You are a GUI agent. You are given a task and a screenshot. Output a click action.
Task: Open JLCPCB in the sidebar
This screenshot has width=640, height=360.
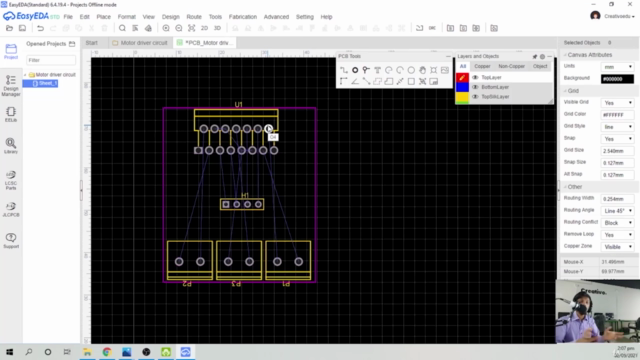pyautogui.click(x=11, y=209)
